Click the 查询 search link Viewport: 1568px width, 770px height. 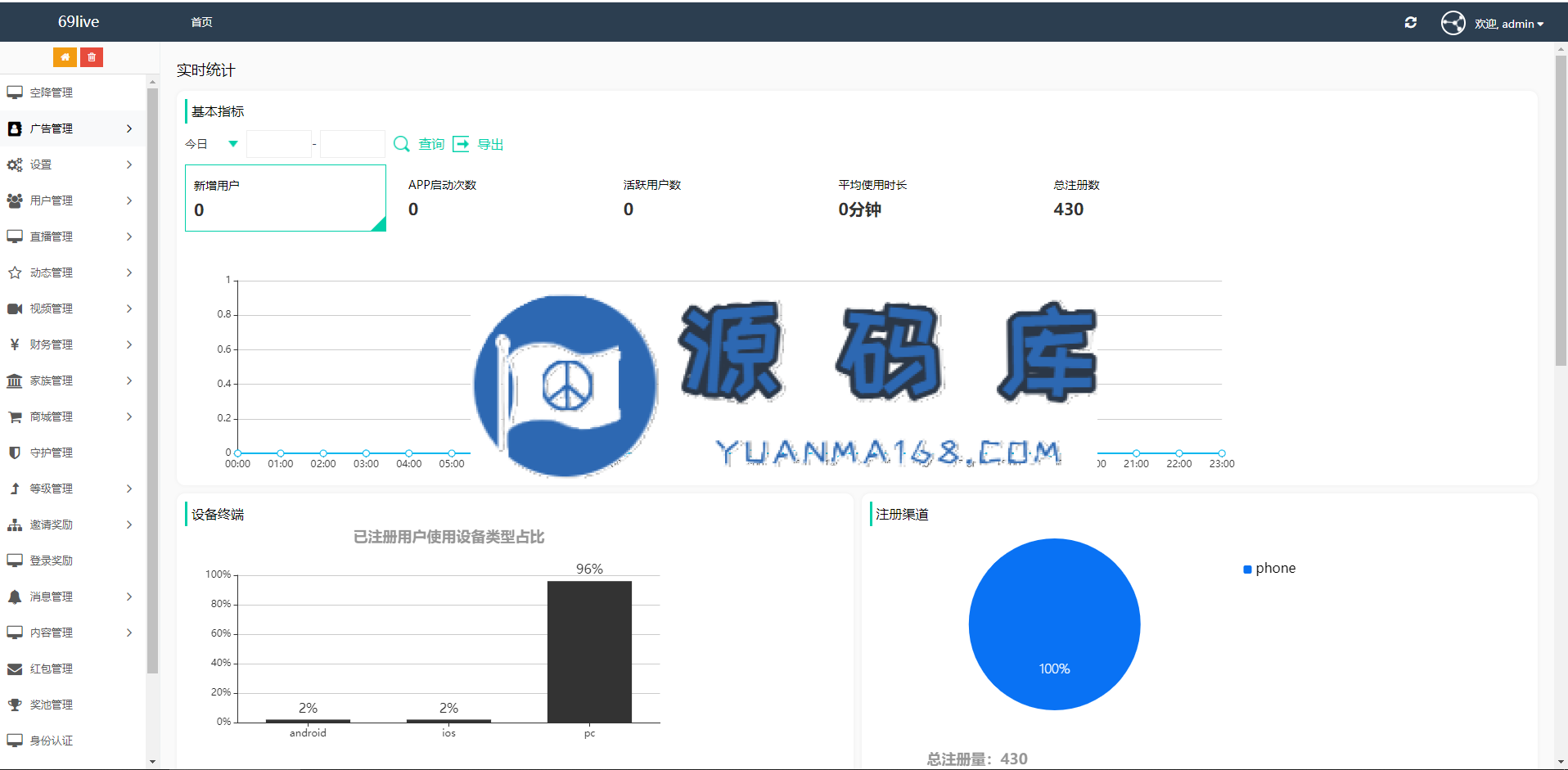[431, 144]
